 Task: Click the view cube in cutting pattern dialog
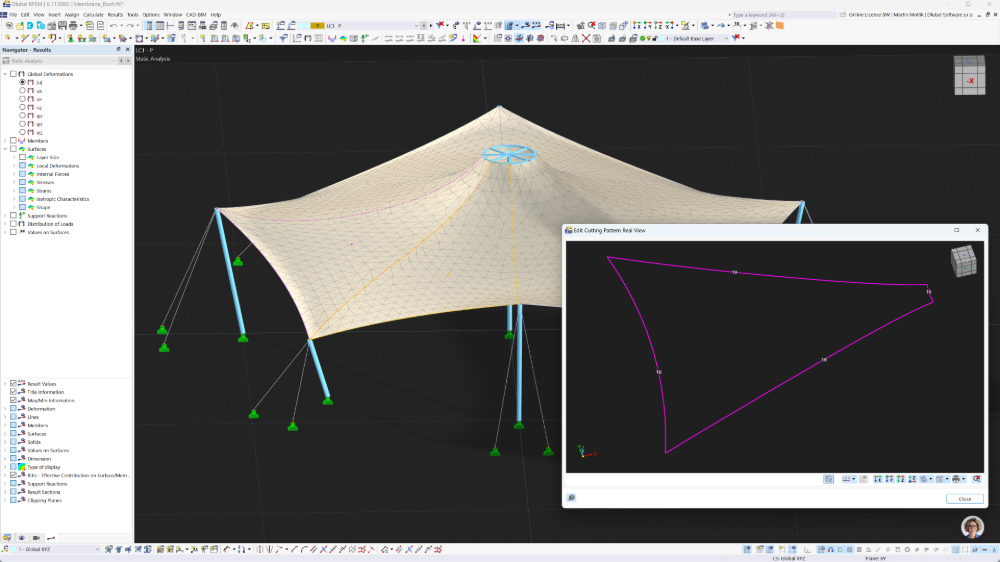pos(964,262)
